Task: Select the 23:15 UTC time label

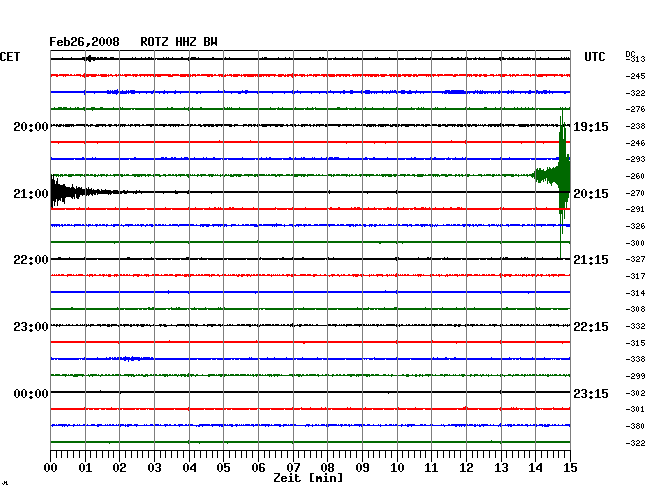Action: 591,393
